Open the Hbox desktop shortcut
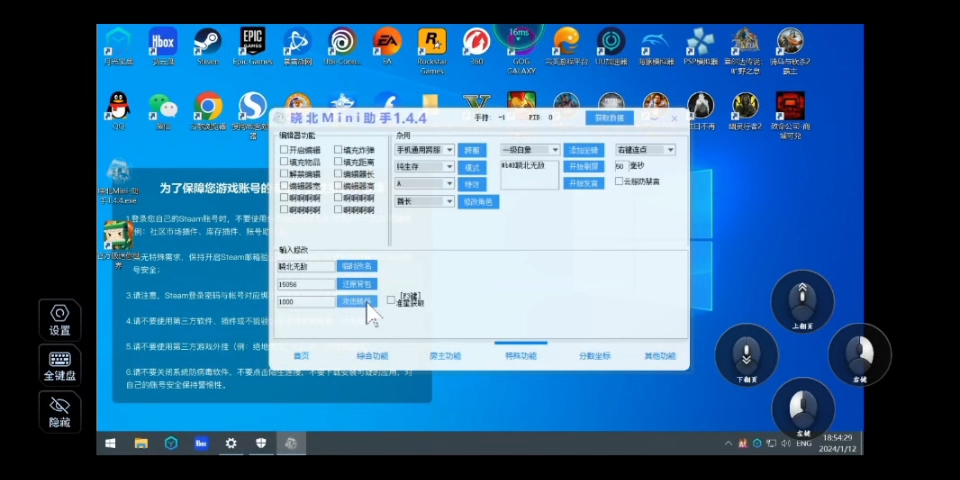 [x=163, y=46]
